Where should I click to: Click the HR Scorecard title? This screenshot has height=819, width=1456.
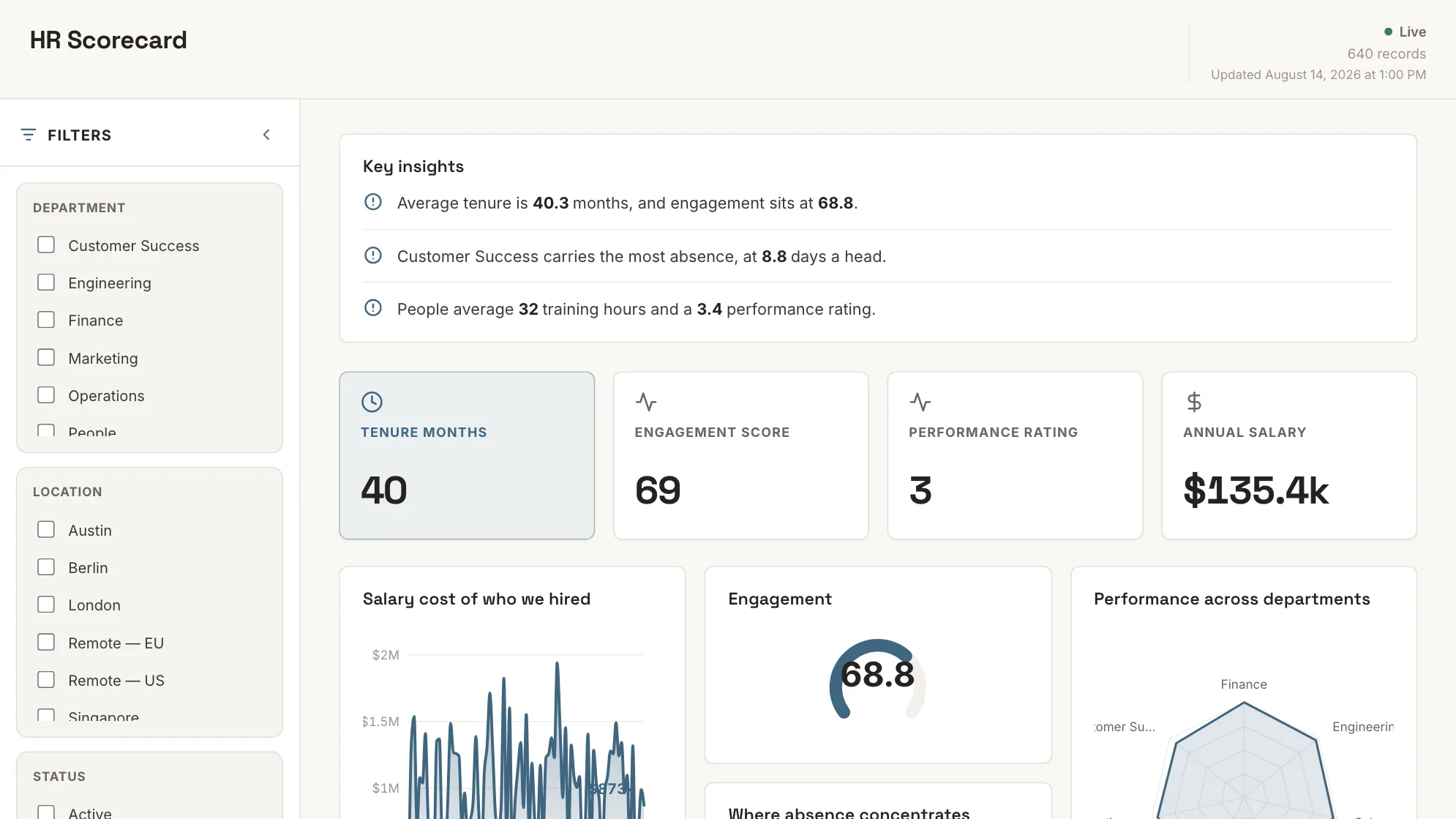108,40
